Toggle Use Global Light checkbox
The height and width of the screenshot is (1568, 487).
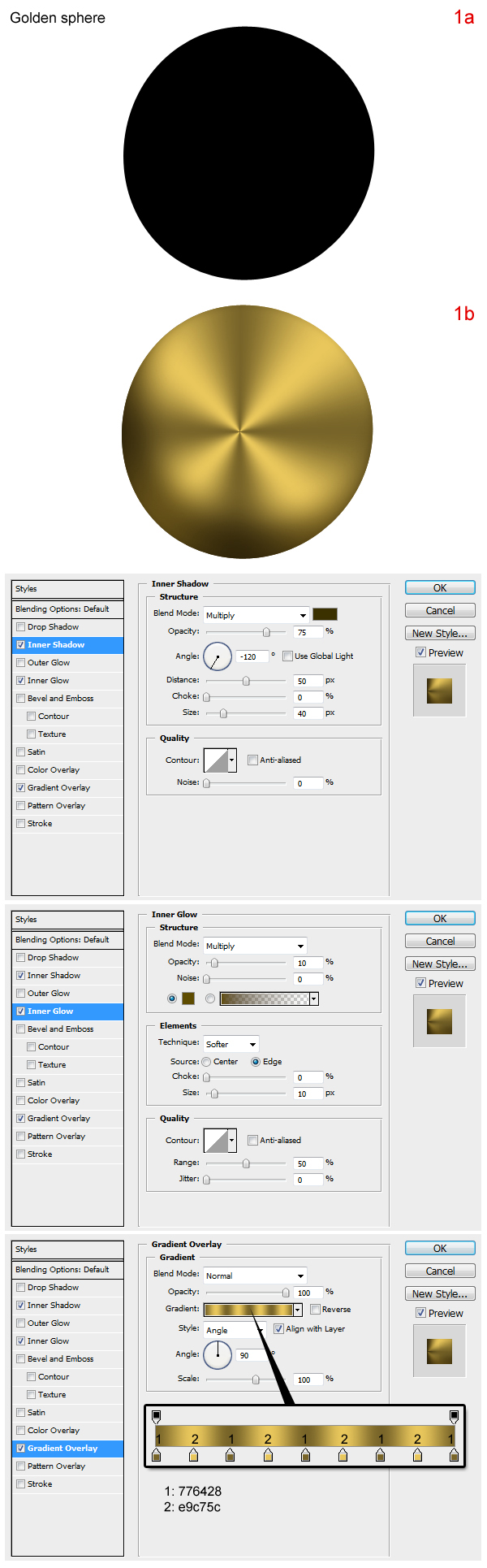click(x=288, y=656)
